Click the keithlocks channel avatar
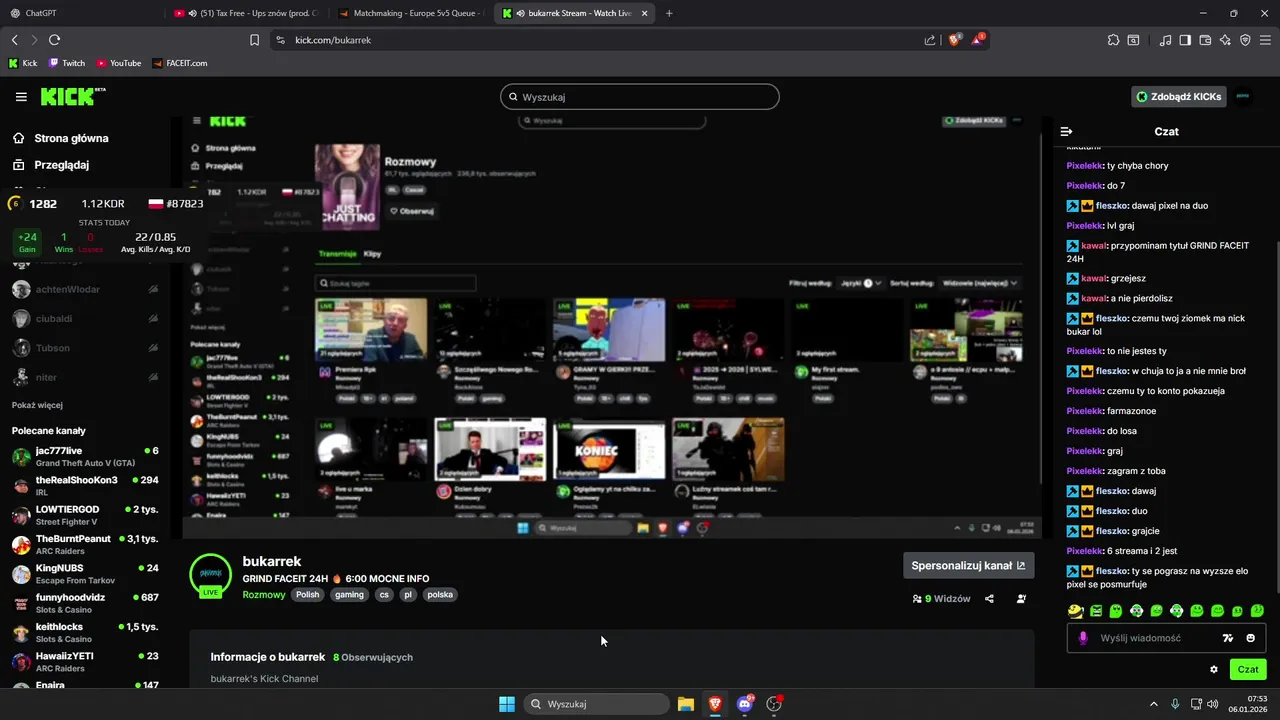This screenshot has width=1280, height=720. (x=21, y=633)
